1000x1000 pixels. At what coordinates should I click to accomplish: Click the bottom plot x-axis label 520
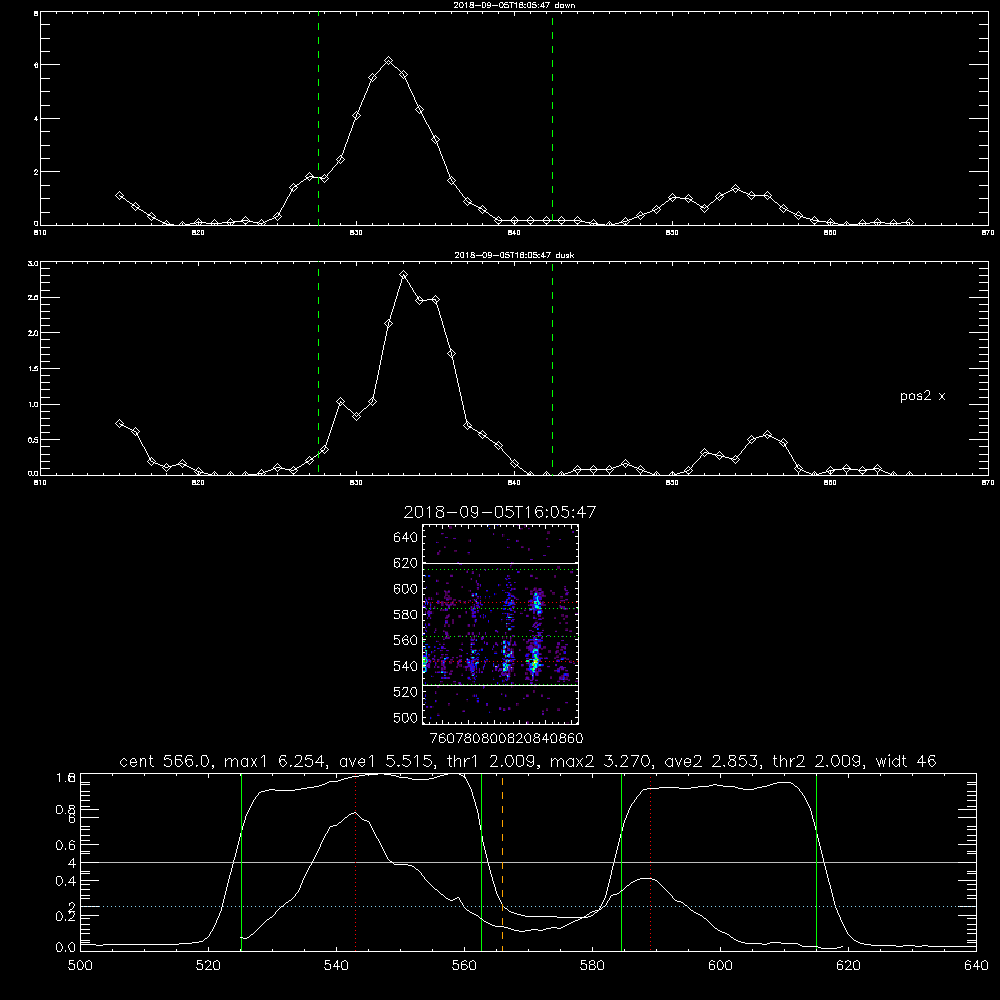pos(208,966)
